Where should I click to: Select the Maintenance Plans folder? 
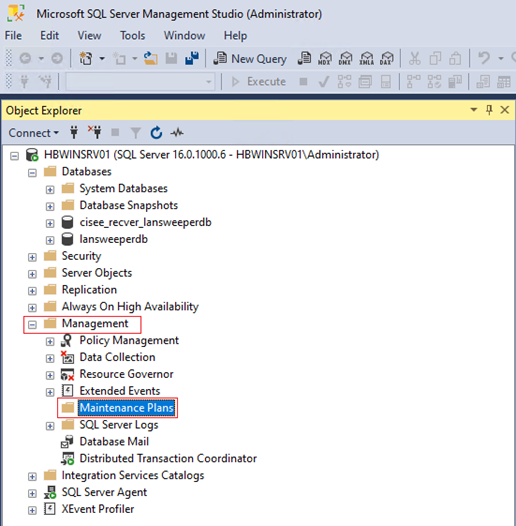(126, 408)
